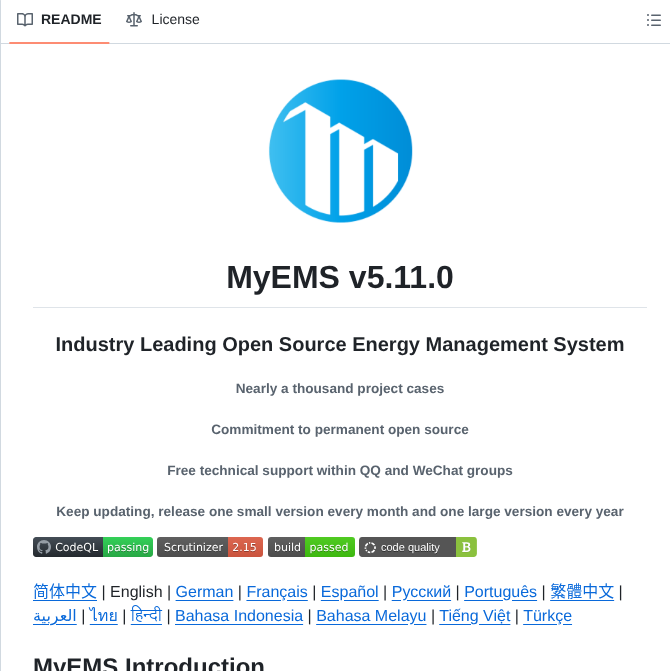Open the German language link
This screenshot has width=670, height=671.
[x=204, y=591]
